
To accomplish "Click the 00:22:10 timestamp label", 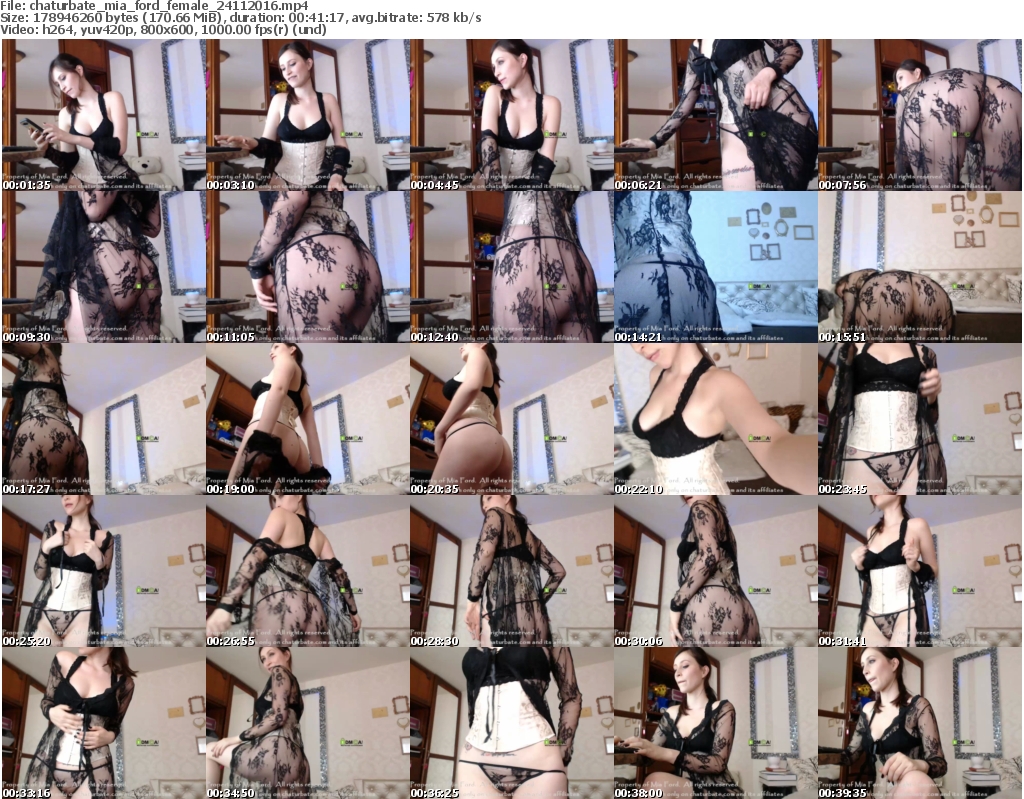I will point(639,489).
